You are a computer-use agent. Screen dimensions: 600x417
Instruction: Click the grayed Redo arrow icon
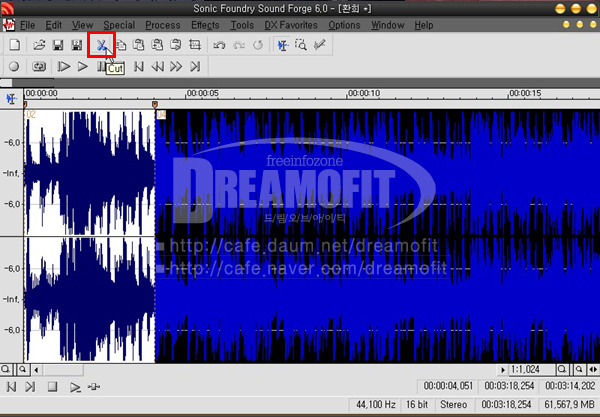point(239,45)
